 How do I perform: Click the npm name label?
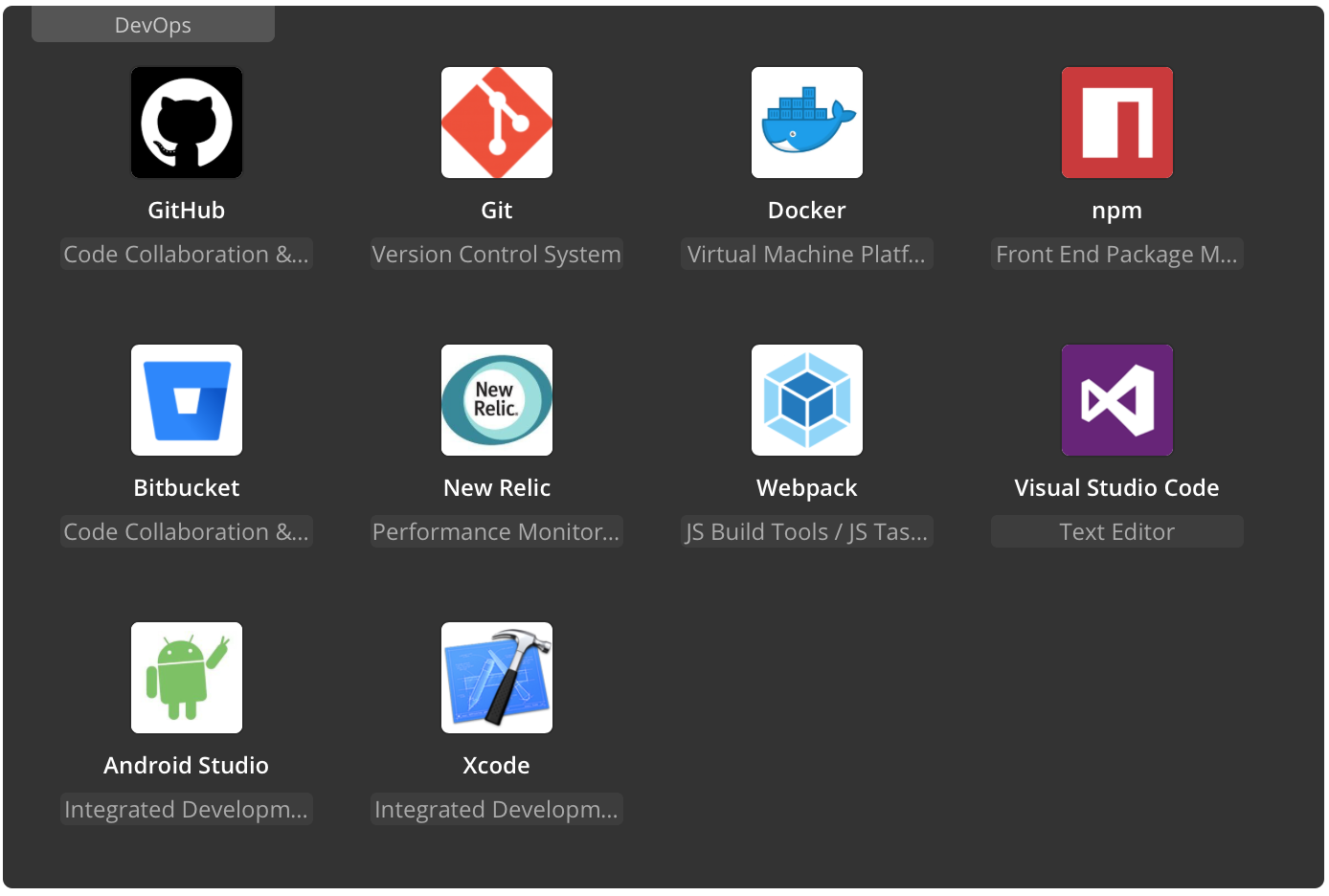click(x=1117, y=211)
